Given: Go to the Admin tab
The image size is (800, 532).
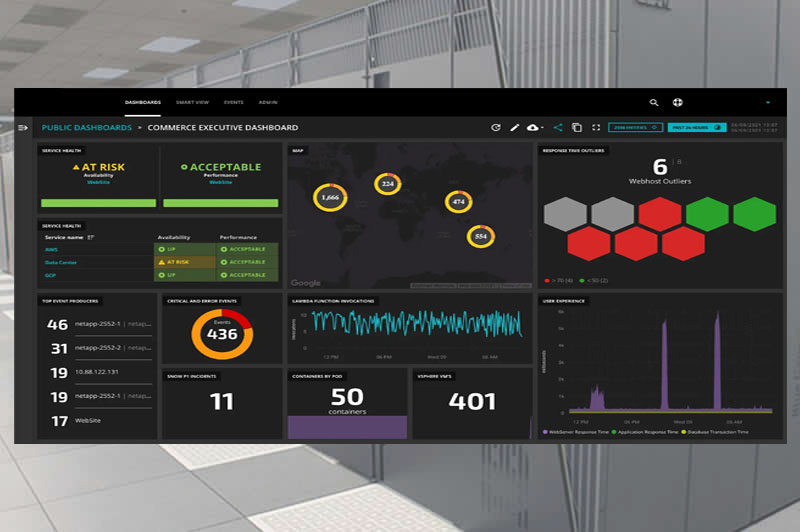Looking at the screenshot, I should coord(267,102).
